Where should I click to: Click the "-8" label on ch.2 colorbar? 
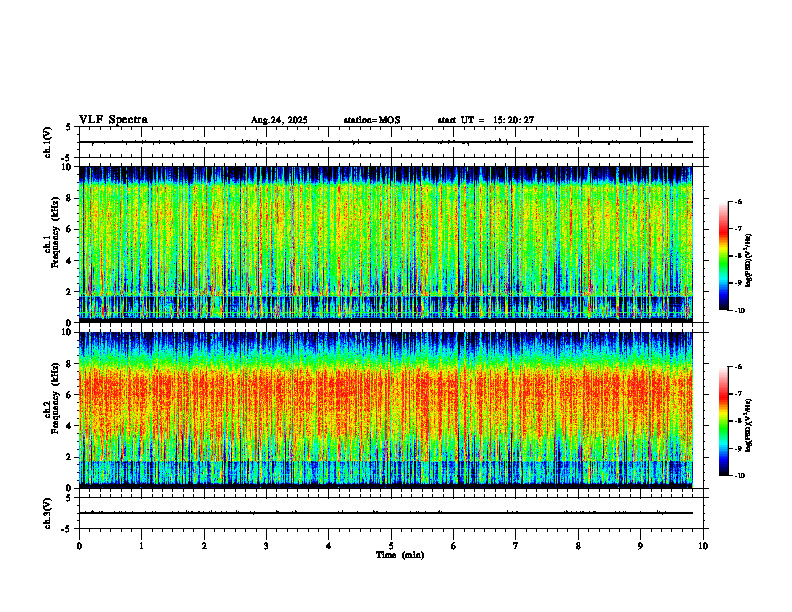[x=738, y=421]
